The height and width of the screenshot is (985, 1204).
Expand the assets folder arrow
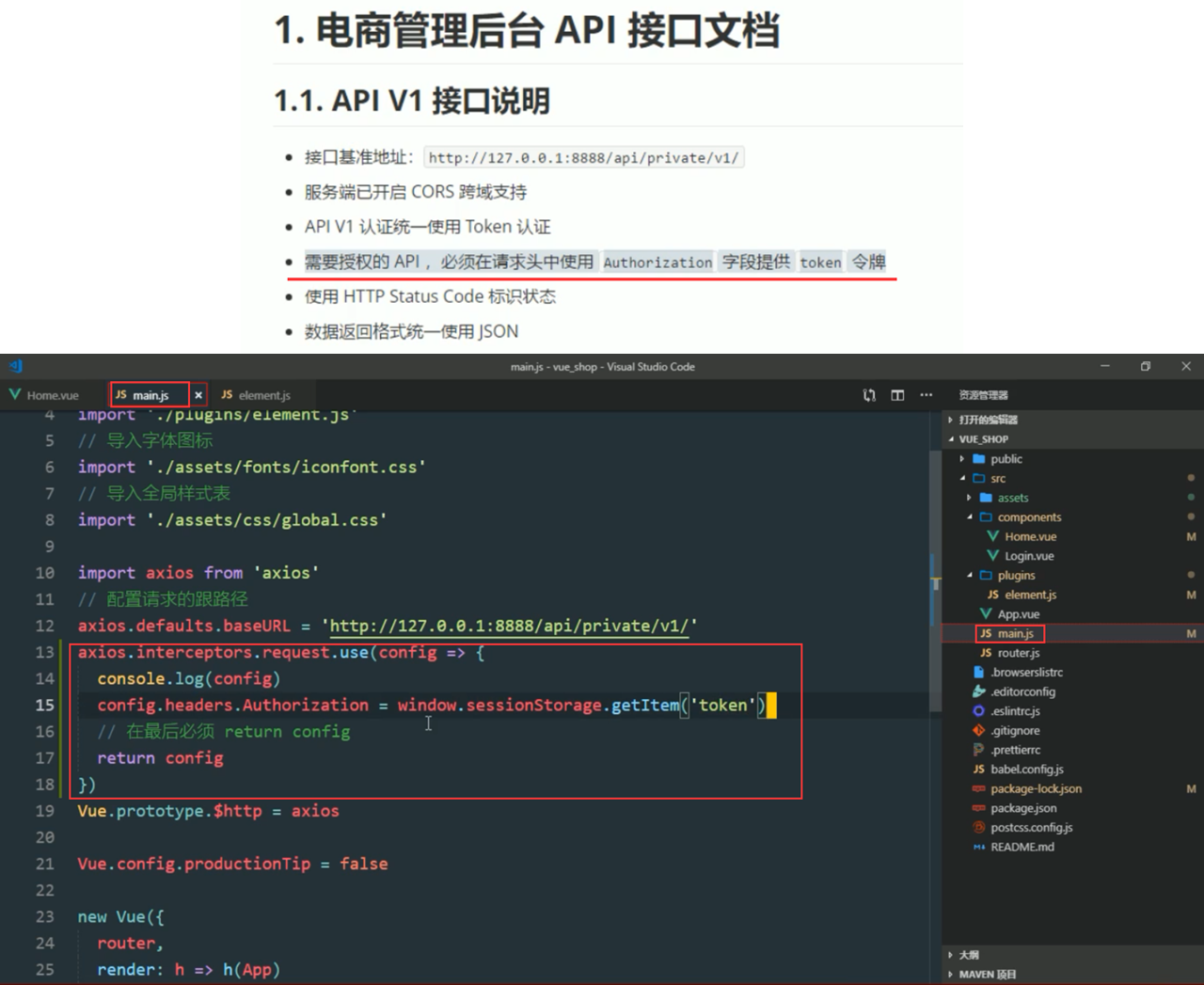pyautogui.click(x=970, y=498)
